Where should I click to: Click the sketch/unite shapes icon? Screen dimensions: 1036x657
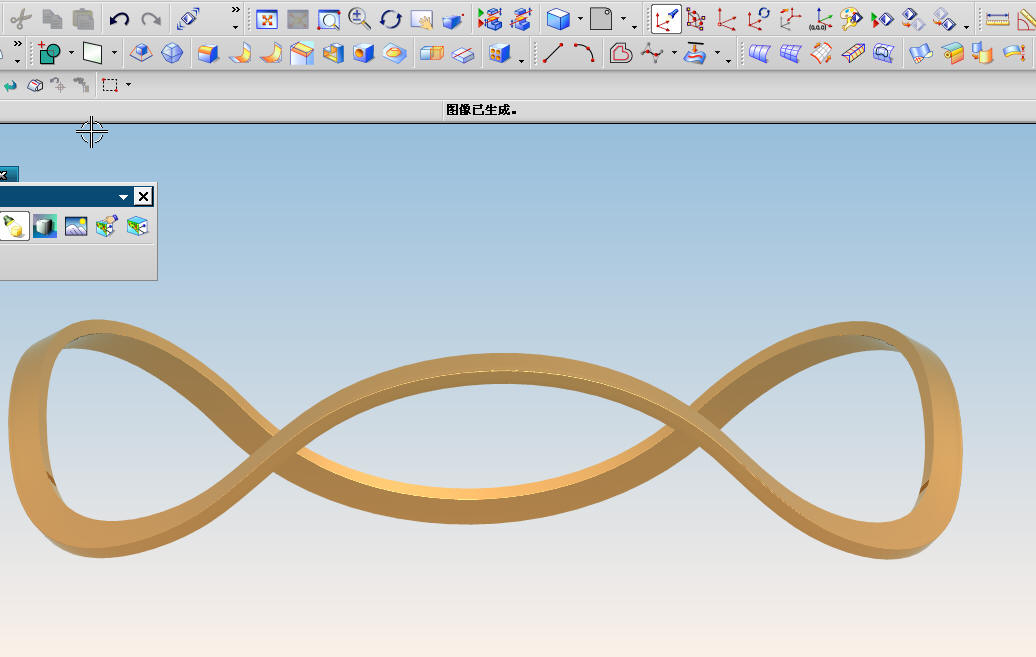coord(50,53)
